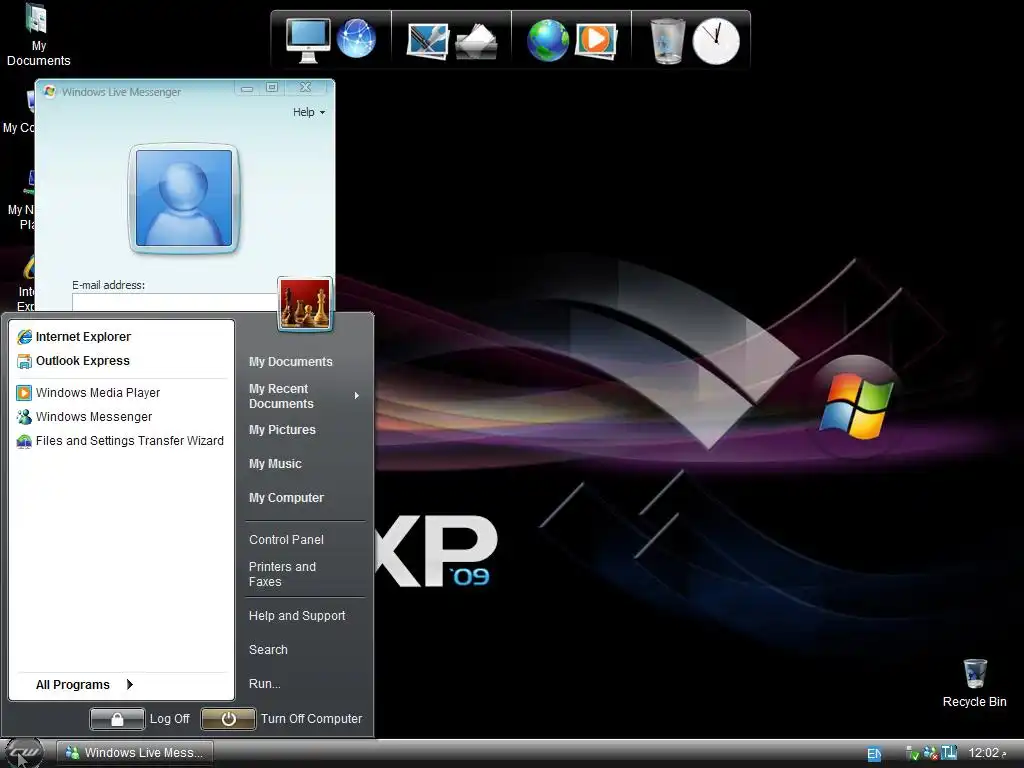Click the E-mail address input field
The image size is (1024, 768).
tap(175, 302)
